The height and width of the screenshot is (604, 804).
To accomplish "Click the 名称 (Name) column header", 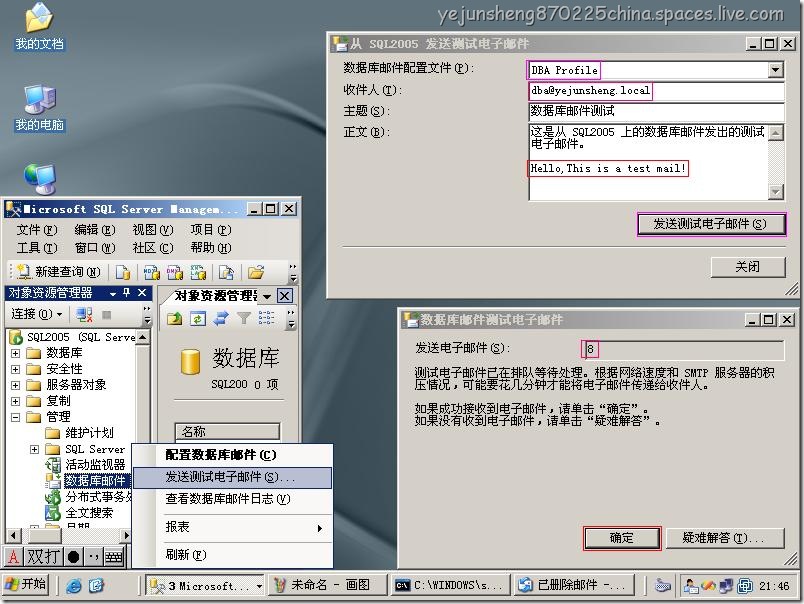I will (x=228, y=432).
